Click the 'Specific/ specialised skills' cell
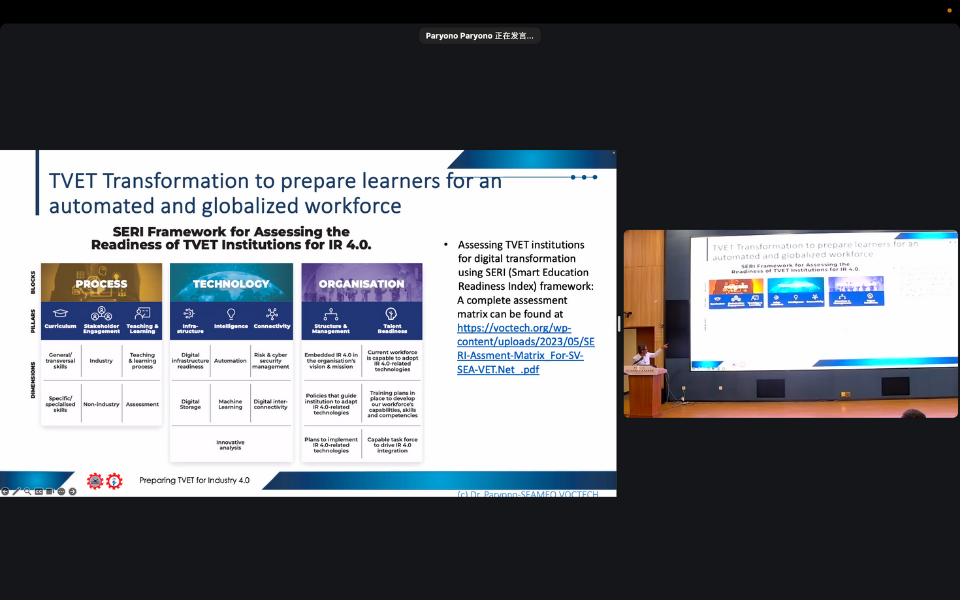 (x=60, y=404)
